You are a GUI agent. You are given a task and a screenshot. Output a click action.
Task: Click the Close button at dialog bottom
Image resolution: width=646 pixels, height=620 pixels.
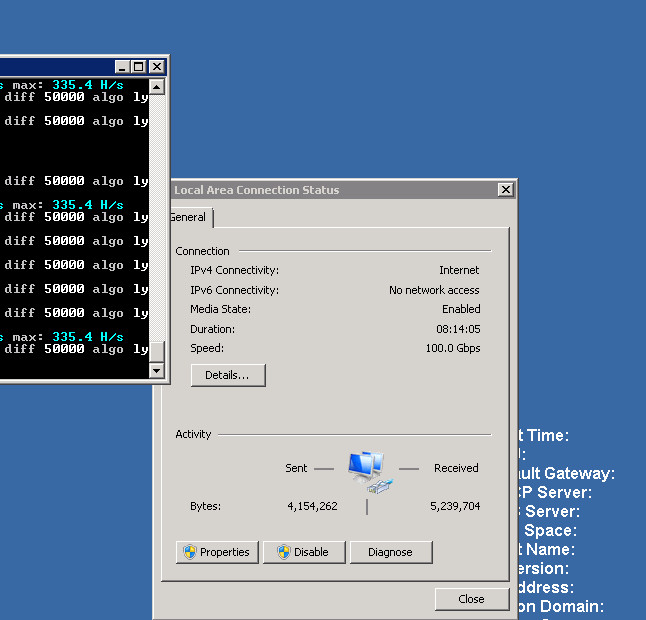[x=471, y=599]
